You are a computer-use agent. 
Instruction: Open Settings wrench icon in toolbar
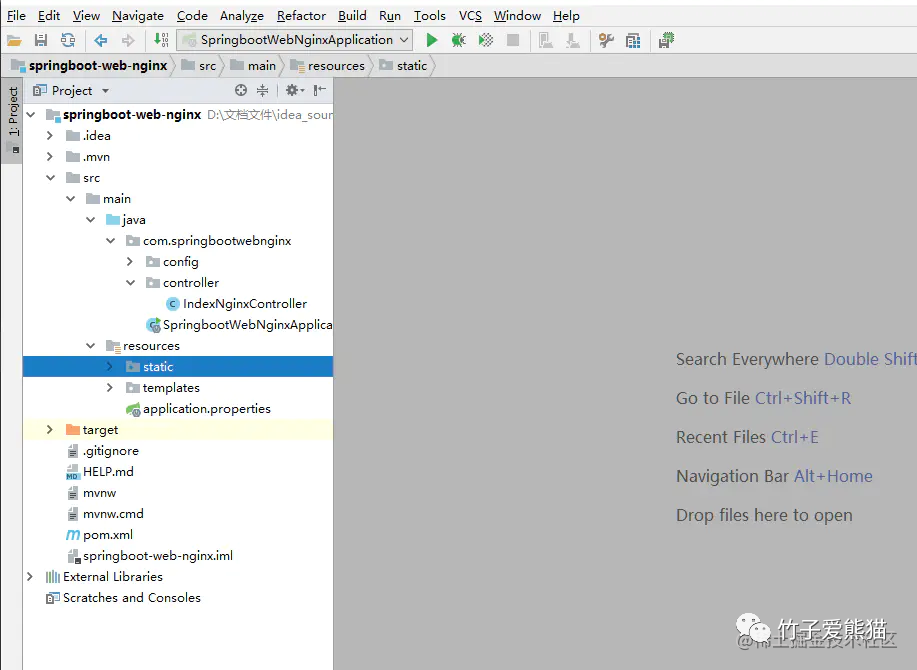606,40
